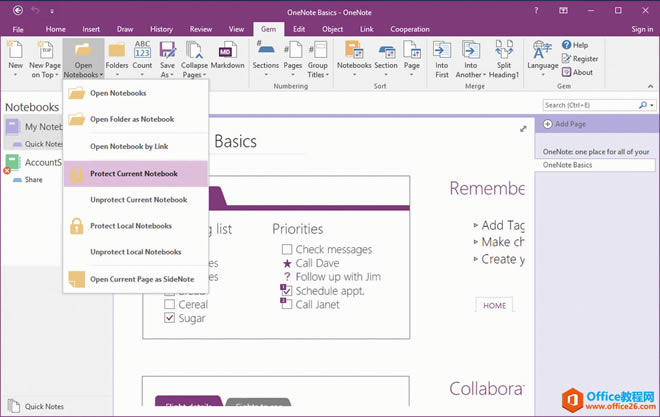Select the OneNote Basics page in list
Image resolution: width=660 pixels, height=417 pixels.
[568, 164]
